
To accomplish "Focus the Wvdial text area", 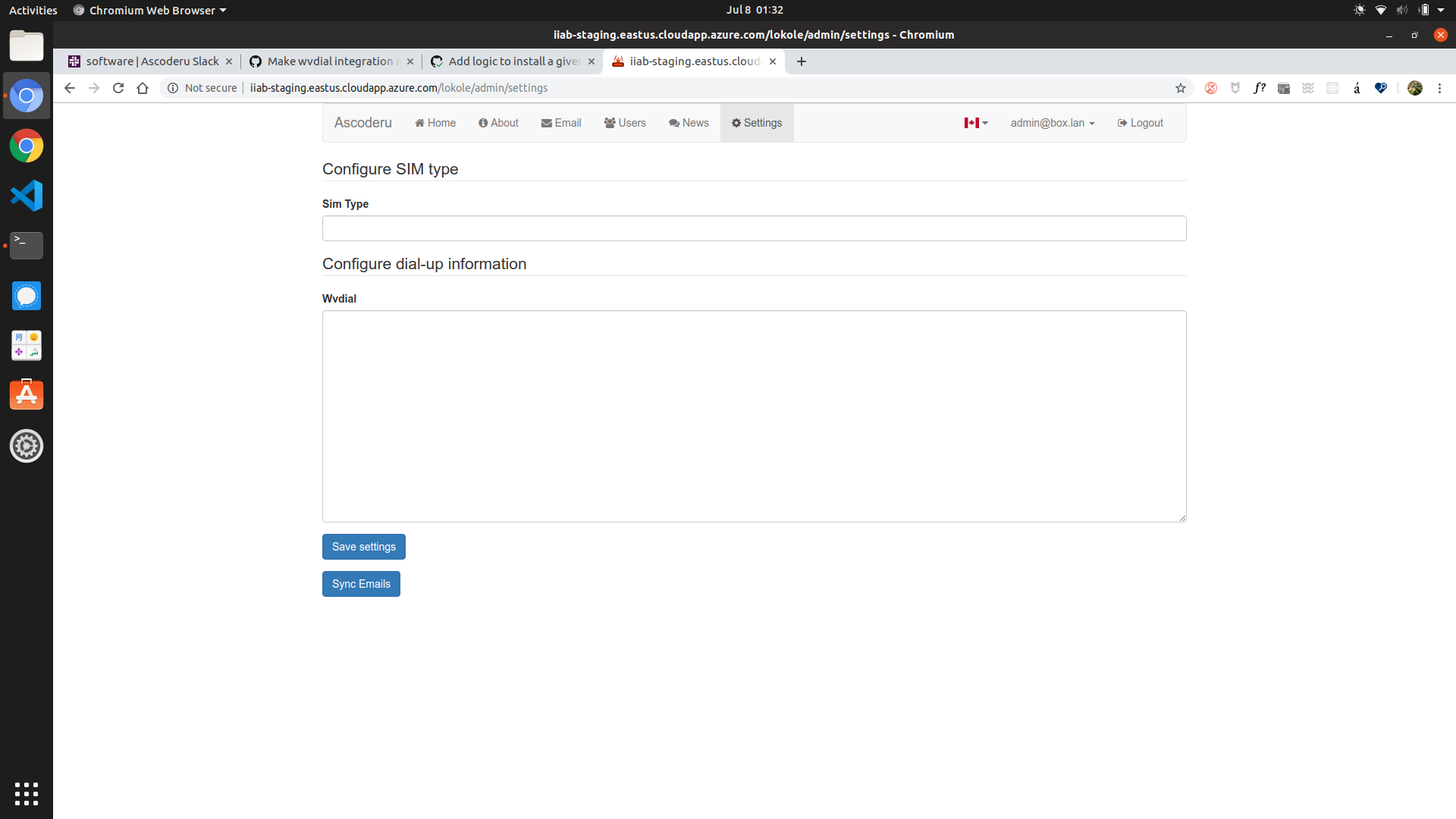I will point(754,416).
